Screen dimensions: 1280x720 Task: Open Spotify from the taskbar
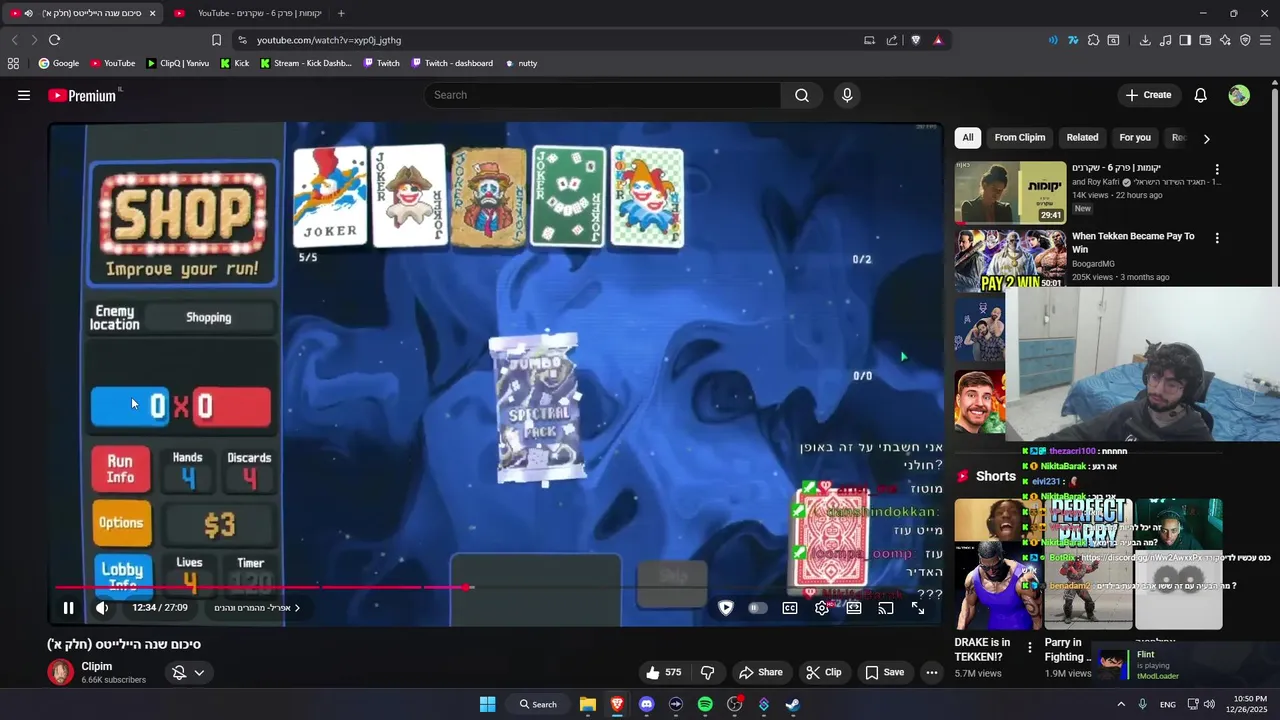point(705,704)
